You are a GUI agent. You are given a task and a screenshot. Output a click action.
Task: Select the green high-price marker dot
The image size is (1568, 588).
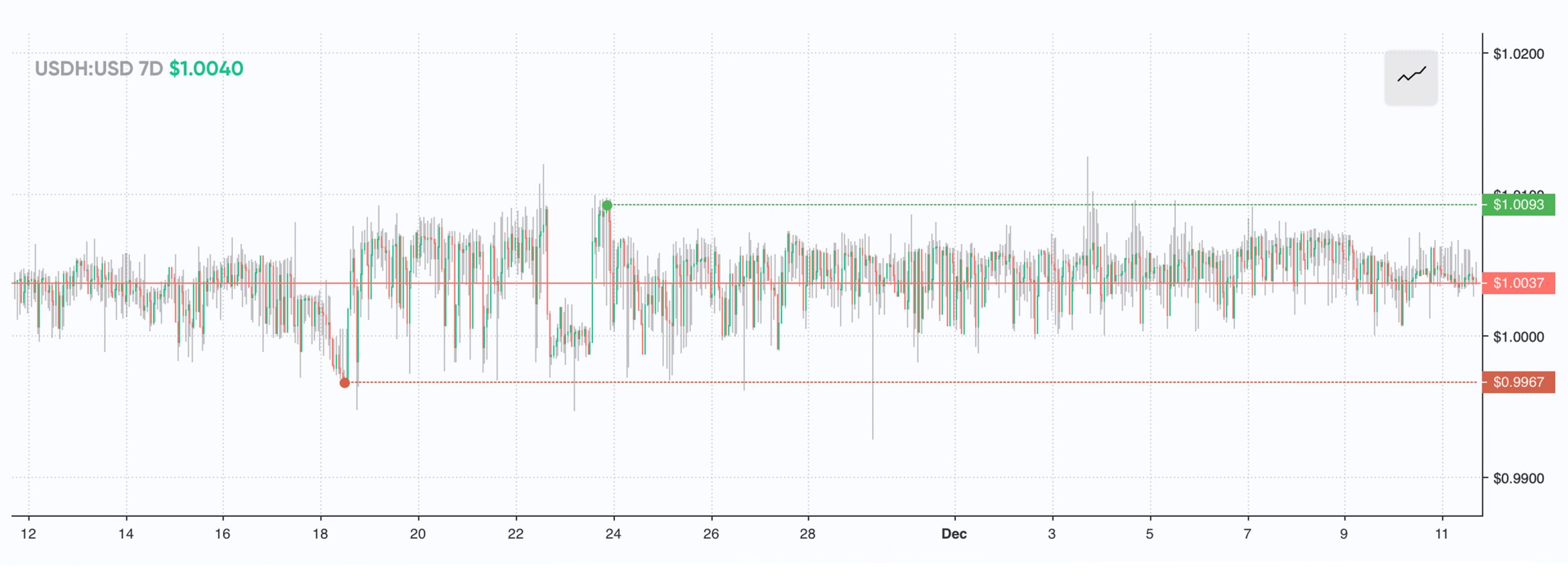click(x=607, y=205)
